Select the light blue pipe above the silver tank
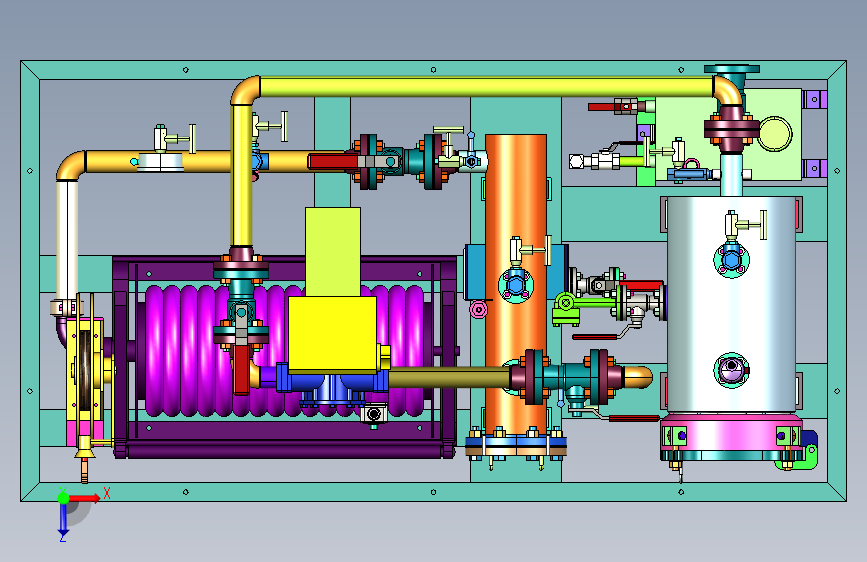 [x=731, y=174]
